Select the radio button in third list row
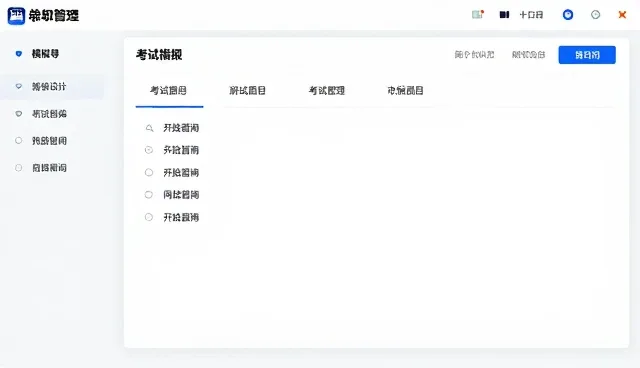 click(149, 173)
